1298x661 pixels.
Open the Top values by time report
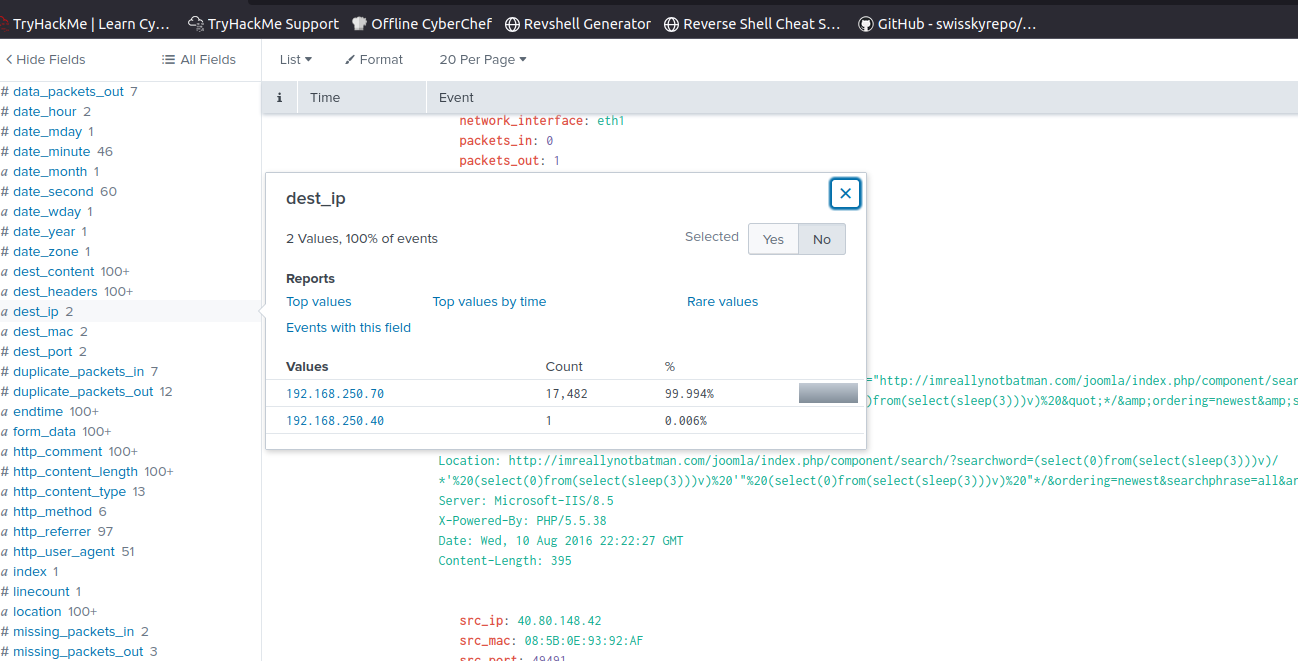tap(489, 302)
